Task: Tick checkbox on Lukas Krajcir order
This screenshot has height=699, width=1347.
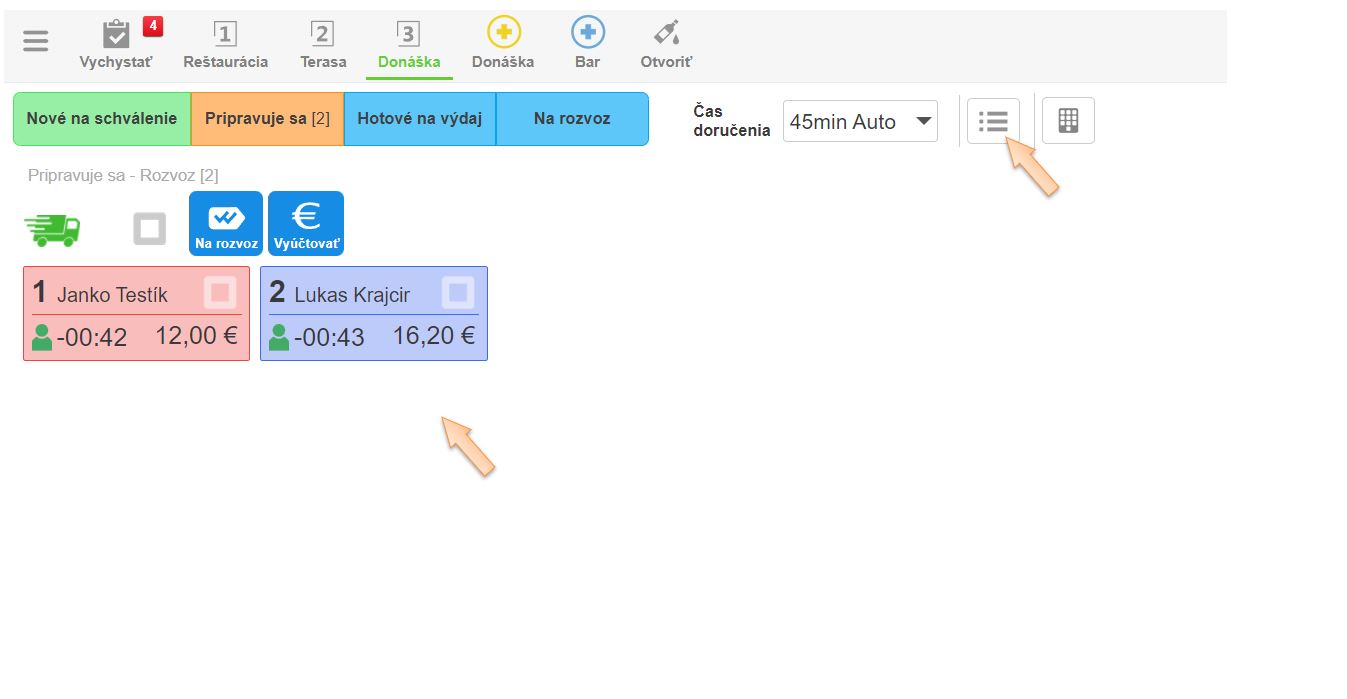Action: click(458, 292)
